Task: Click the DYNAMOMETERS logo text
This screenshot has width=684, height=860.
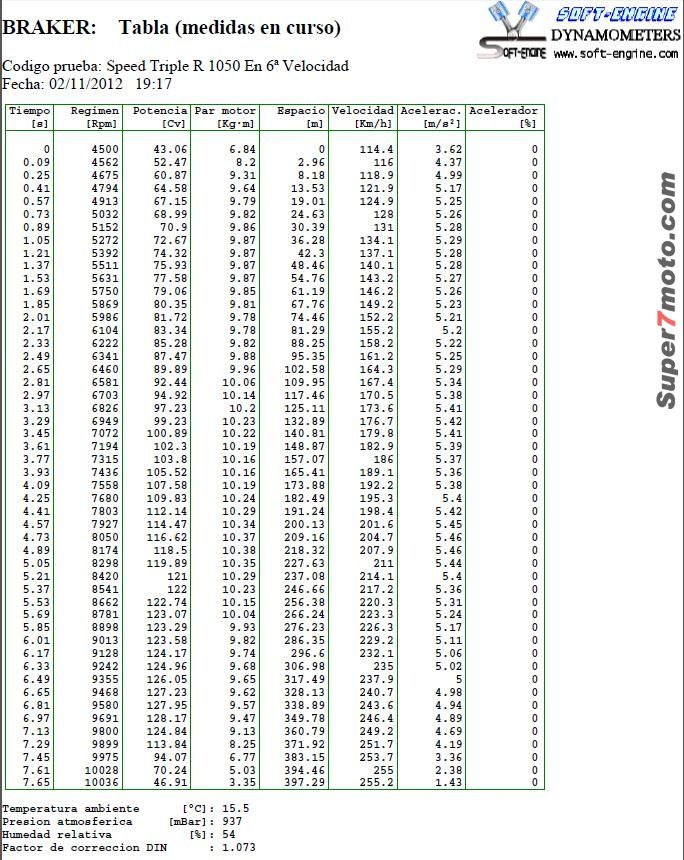Action: 615,35
